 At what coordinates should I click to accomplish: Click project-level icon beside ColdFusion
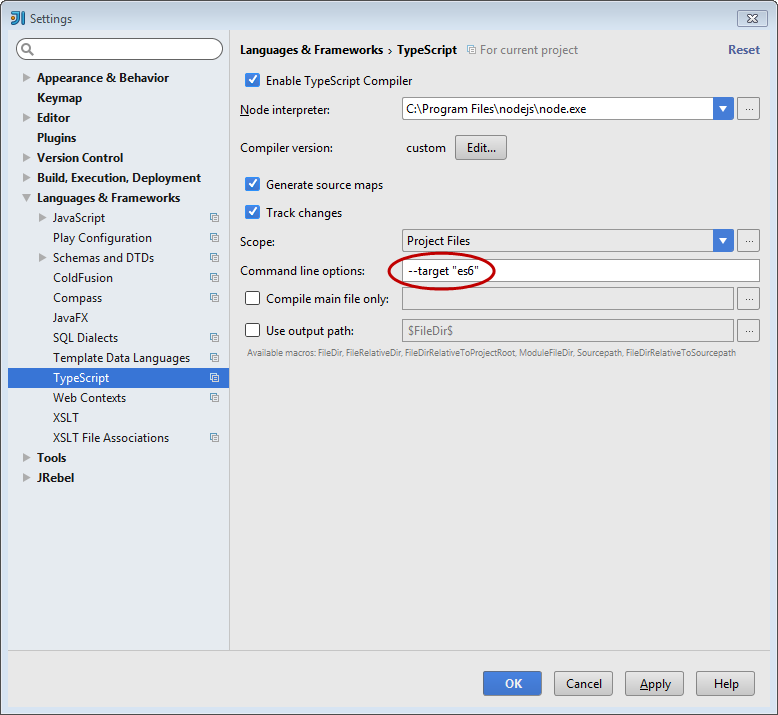tap(214, 278)
